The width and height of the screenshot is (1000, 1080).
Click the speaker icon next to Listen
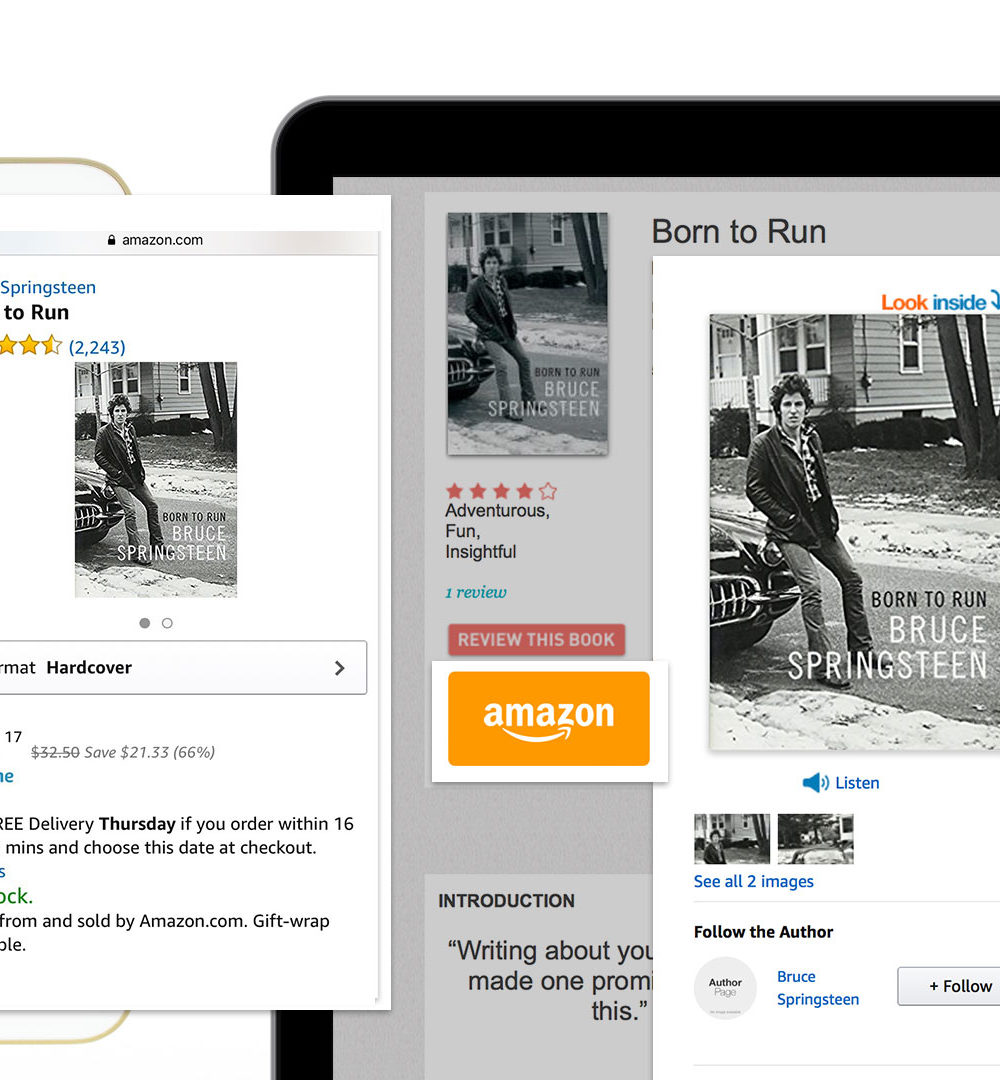pyautogui.click(x=815, y=782)
